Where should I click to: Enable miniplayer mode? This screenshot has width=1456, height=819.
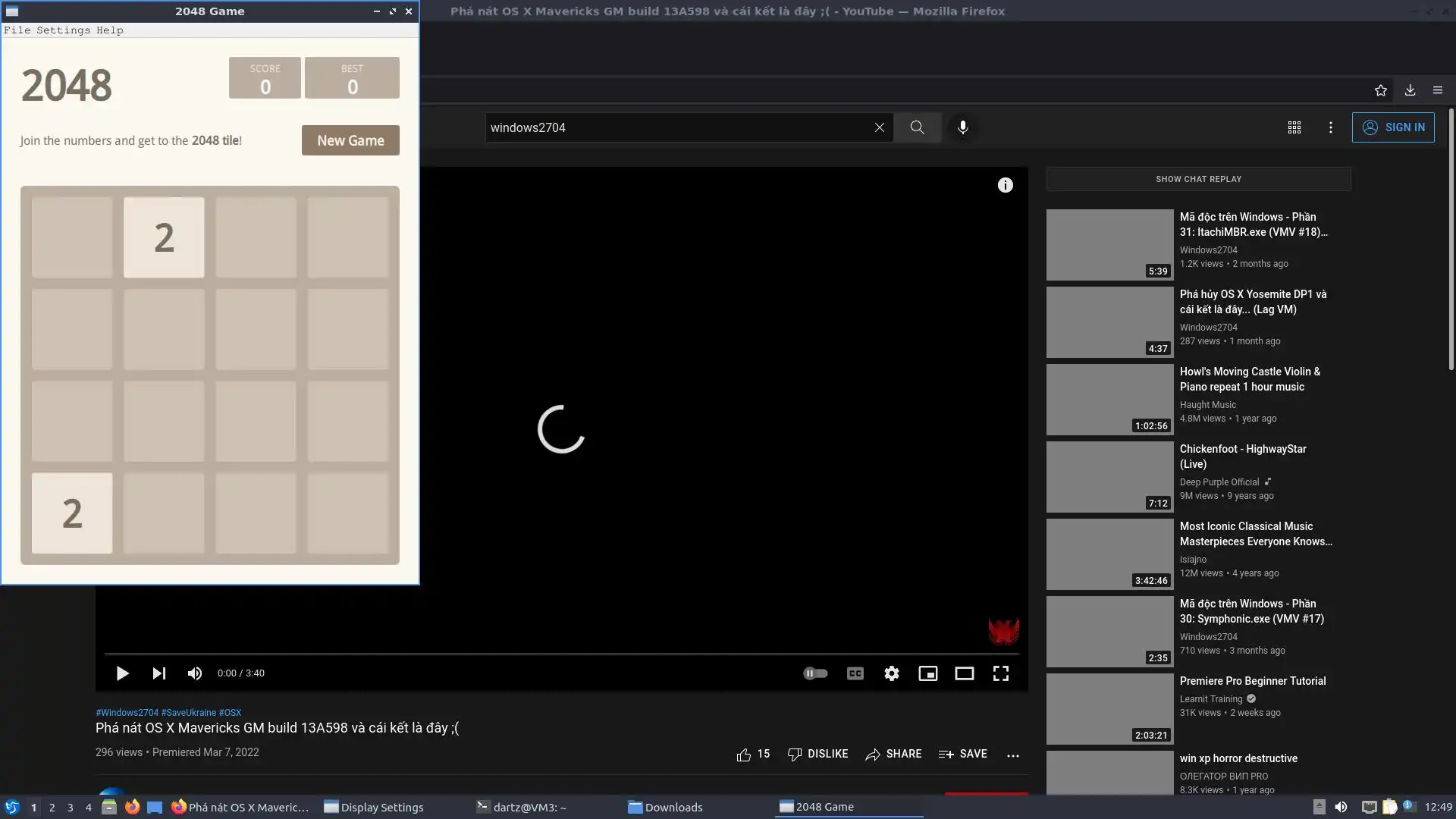(927, 673)
